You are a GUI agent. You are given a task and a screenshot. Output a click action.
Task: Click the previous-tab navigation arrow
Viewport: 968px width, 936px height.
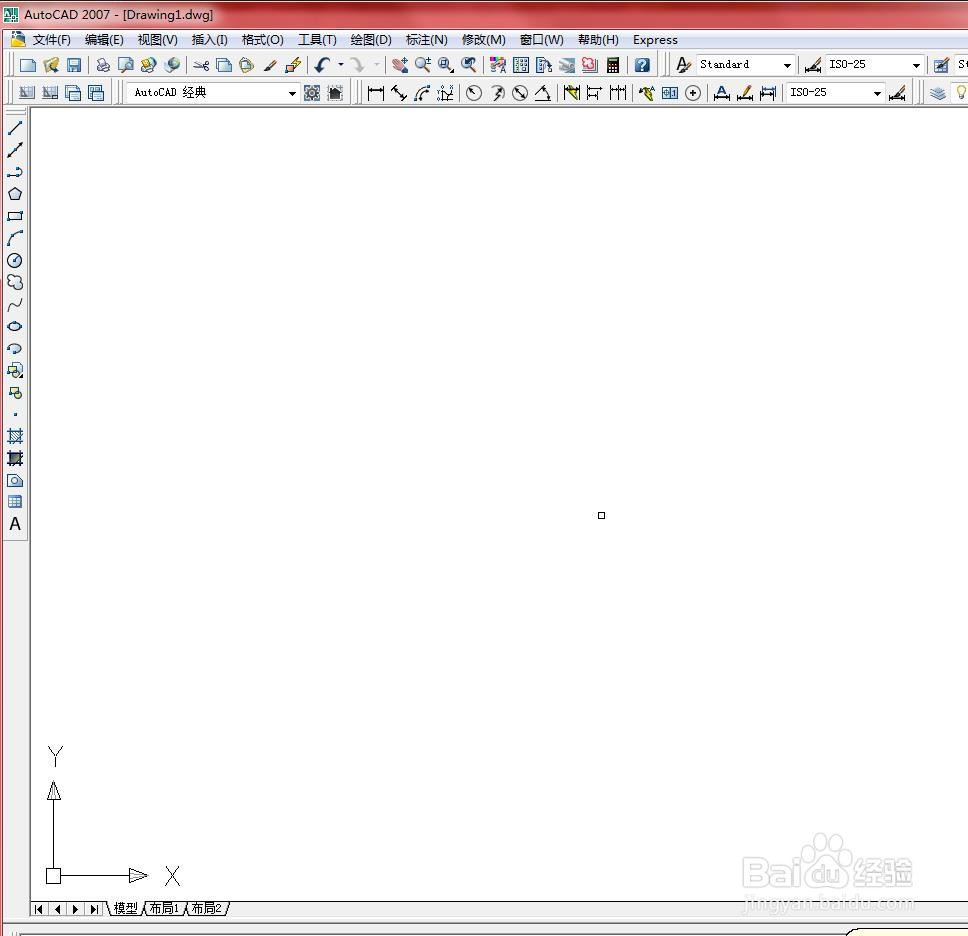coord(57,909)
